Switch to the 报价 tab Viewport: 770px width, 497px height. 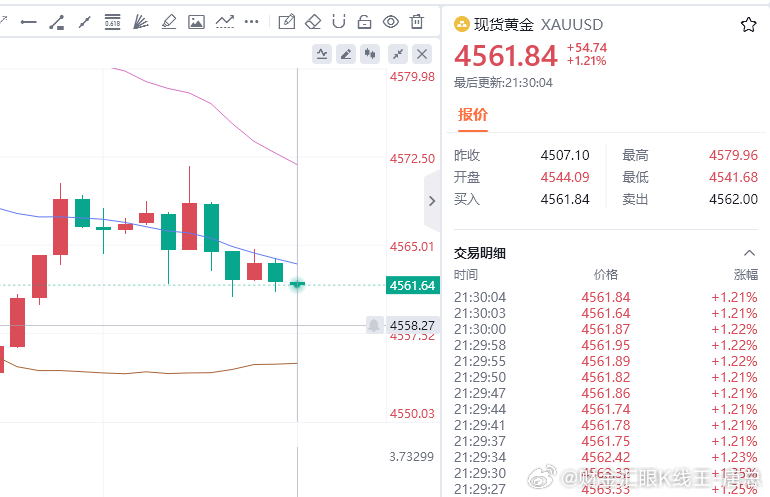pyautogui.click(x=472, y=115)
